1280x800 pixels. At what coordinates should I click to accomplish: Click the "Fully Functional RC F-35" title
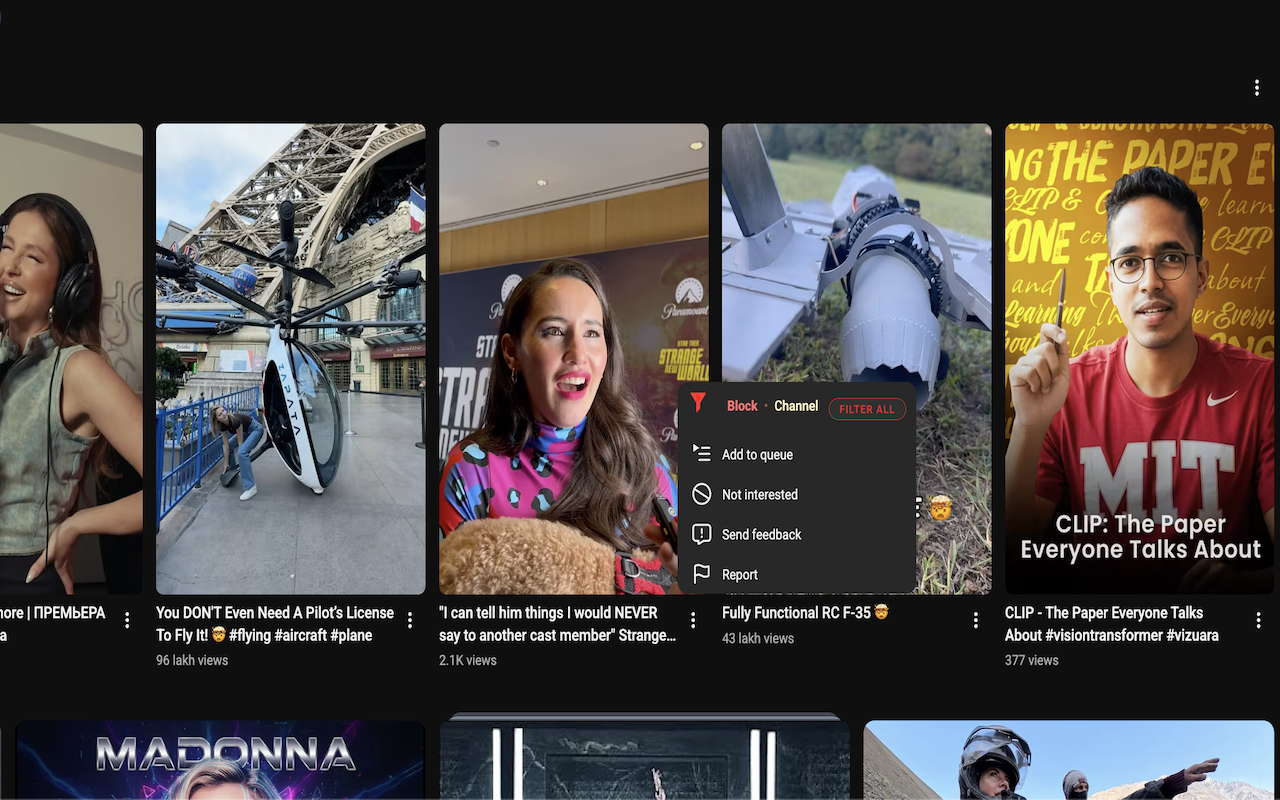pos(805,612)
